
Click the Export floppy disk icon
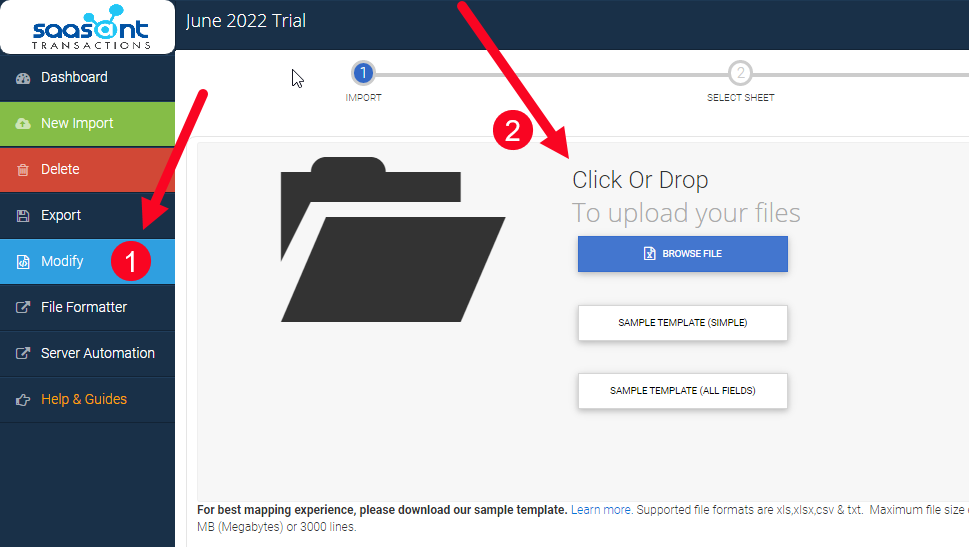pyautogui.click(x=23, y=216)
